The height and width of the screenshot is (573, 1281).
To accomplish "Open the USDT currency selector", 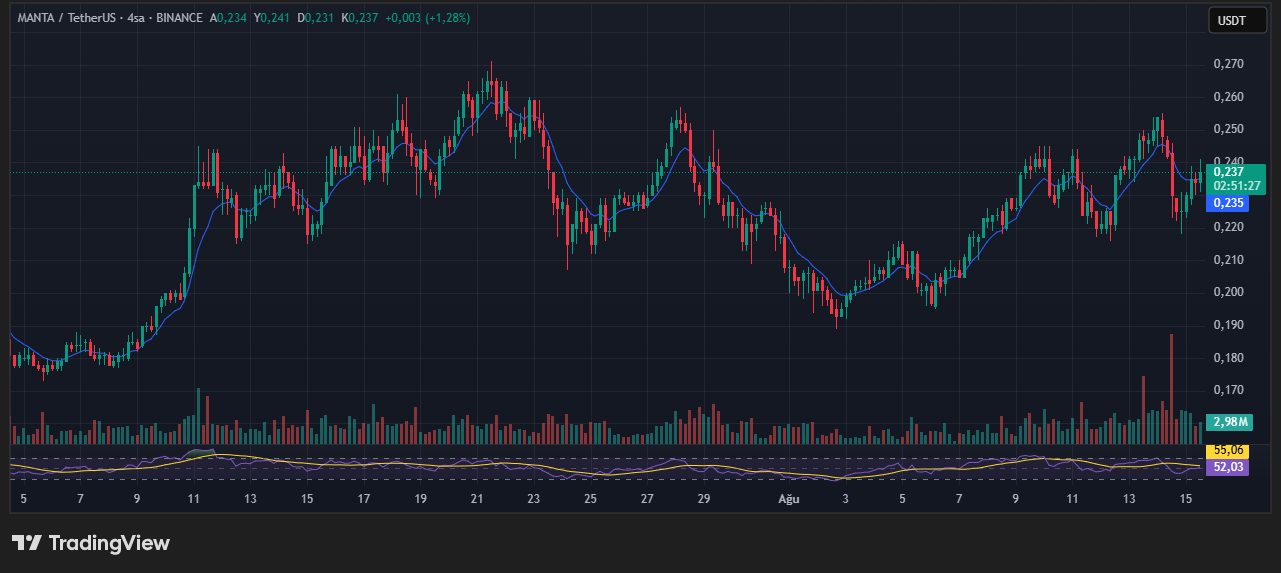I will 1237,20.
